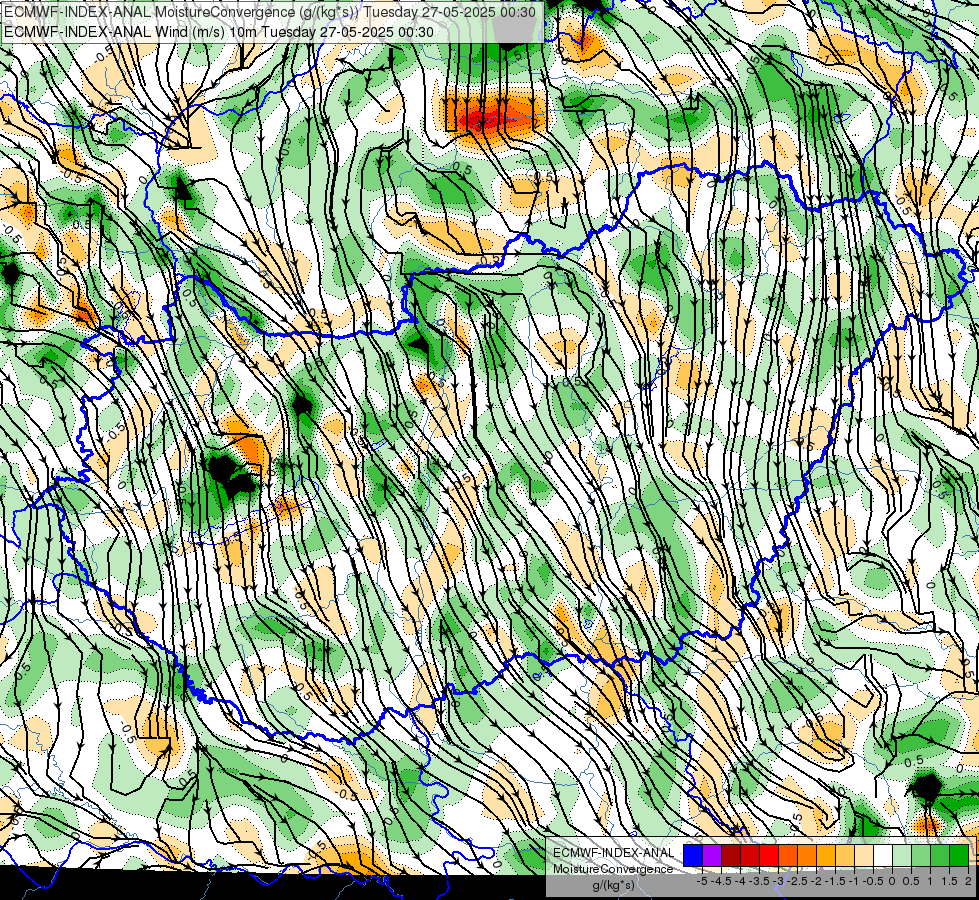The image size is (979, 900).
Task: Click the moisture convergence title line at top
Action: (x=270, y=11)
